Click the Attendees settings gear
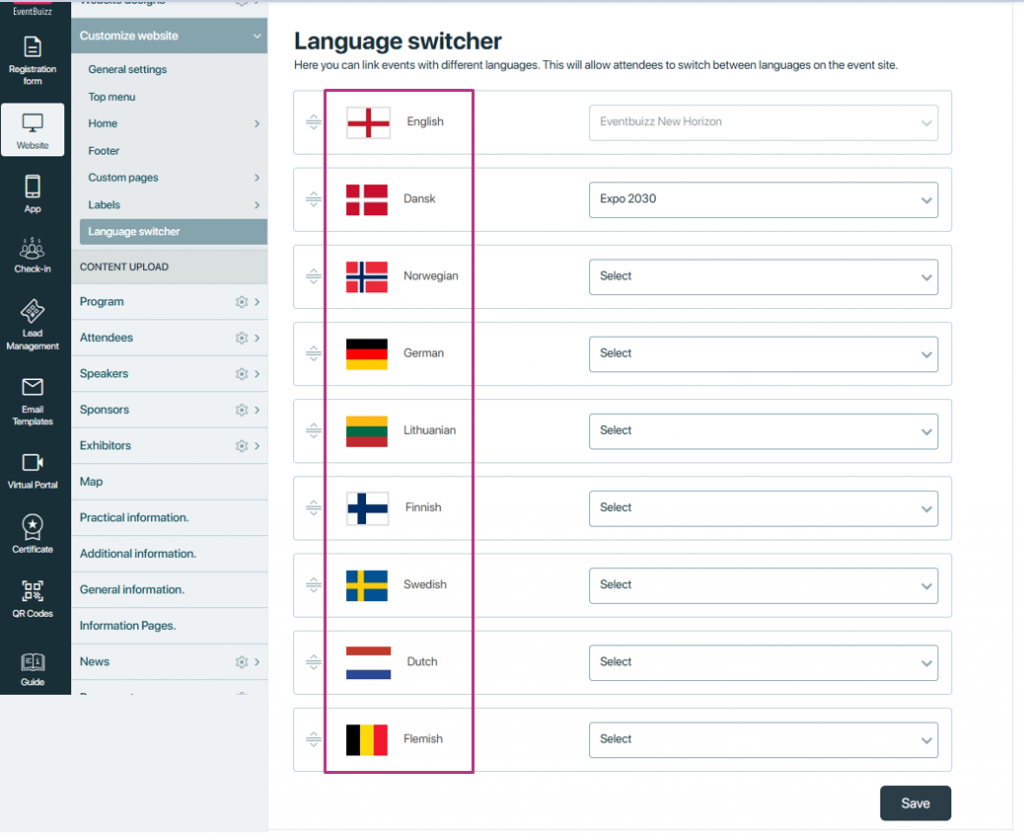The image size is (1024, 840). click(x=242, y=338)
